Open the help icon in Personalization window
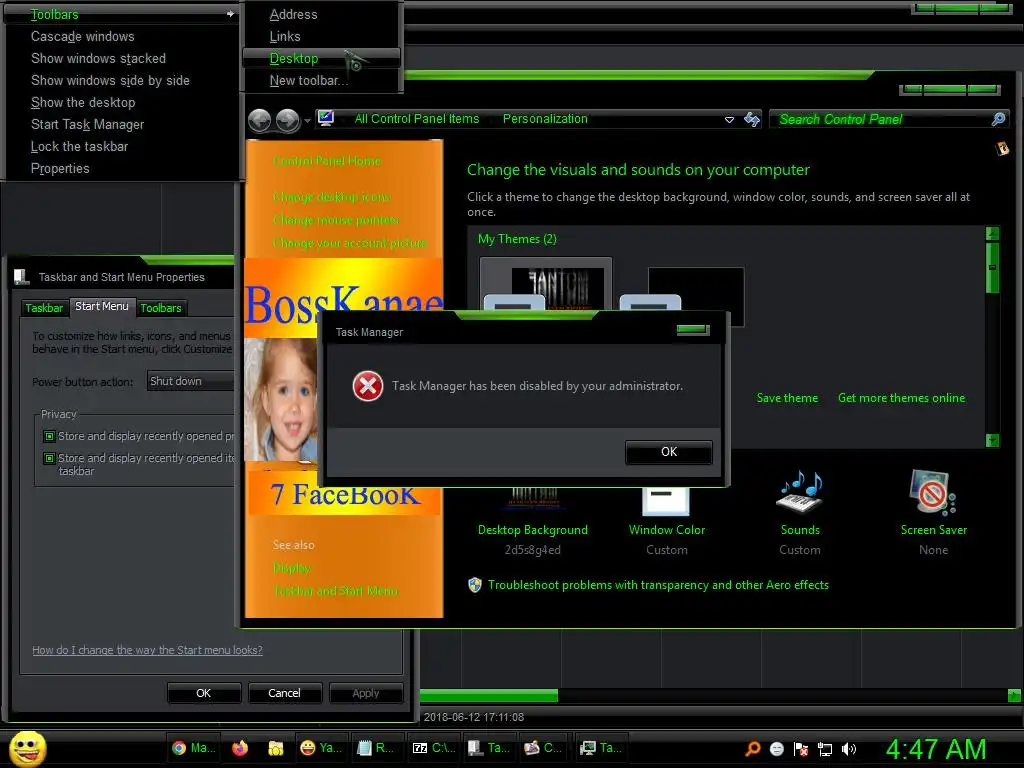Viewport: 1024px width, 768px height. pyautogui.click(x=1002, y=149)
